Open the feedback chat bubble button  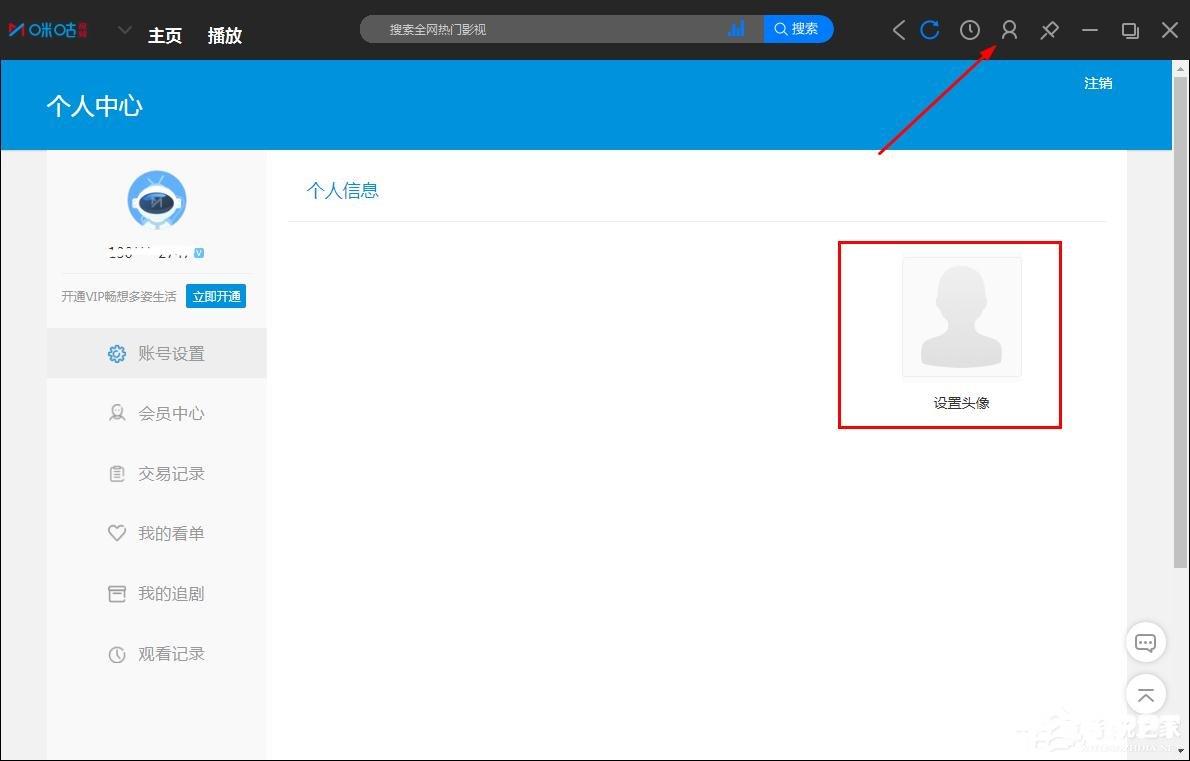(x=1145, y=643)
